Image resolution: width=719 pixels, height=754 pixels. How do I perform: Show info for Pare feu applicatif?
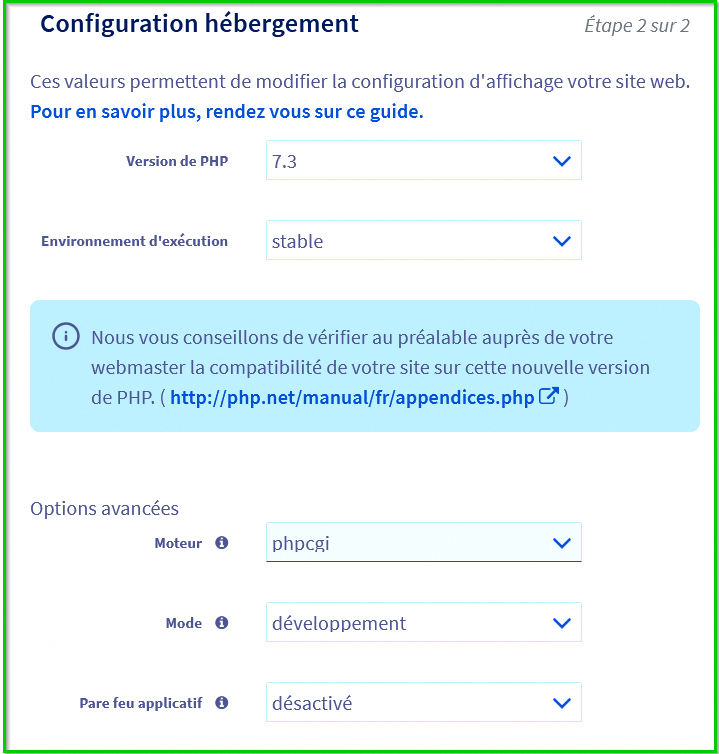[x=222, y=703]
